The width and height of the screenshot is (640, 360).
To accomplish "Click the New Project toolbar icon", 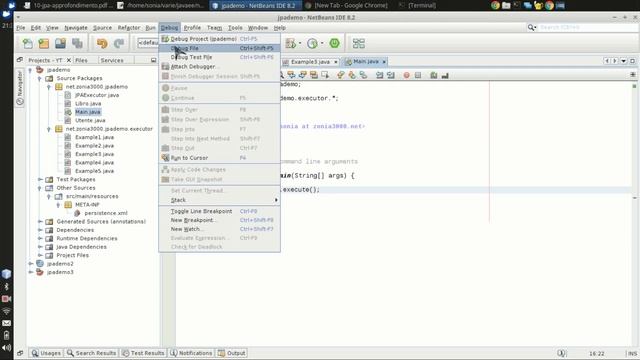I will (x=44, y=43).
